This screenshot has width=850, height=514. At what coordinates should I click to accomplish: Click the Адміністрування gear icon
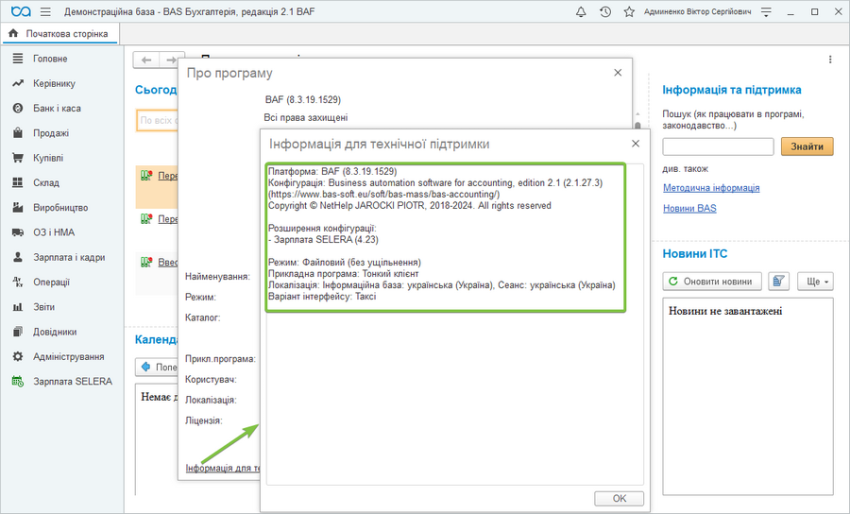[18, 357]
